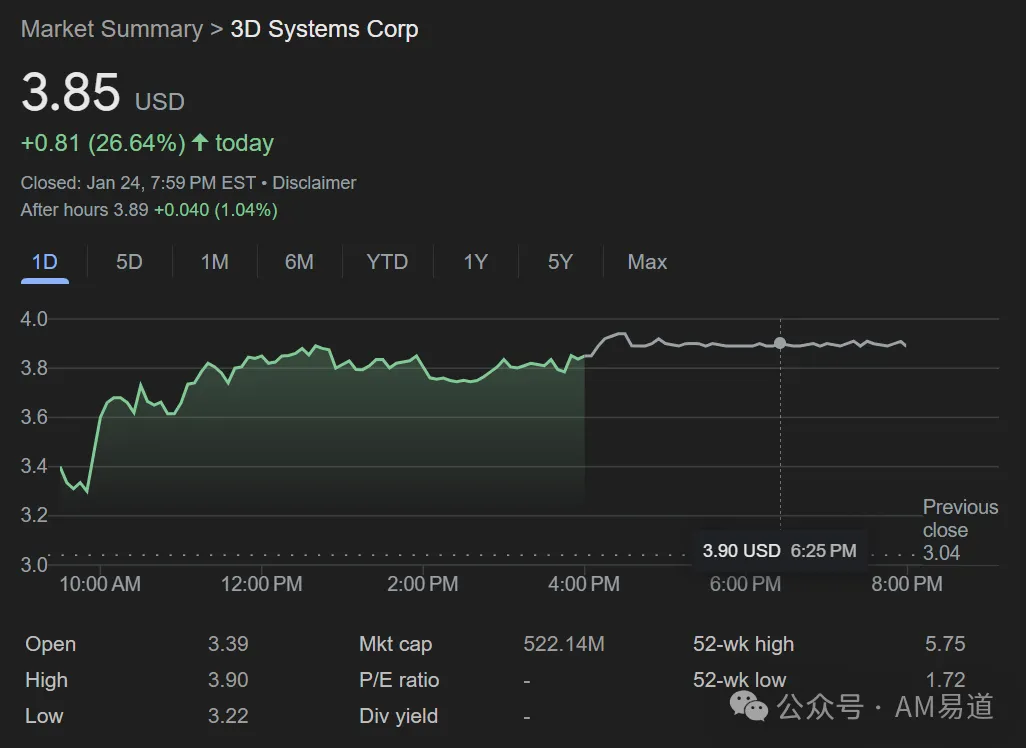Viewport: 1026px width, 748px height.
Task: Click the 52-wk high value 5.75
Action: 945,644
